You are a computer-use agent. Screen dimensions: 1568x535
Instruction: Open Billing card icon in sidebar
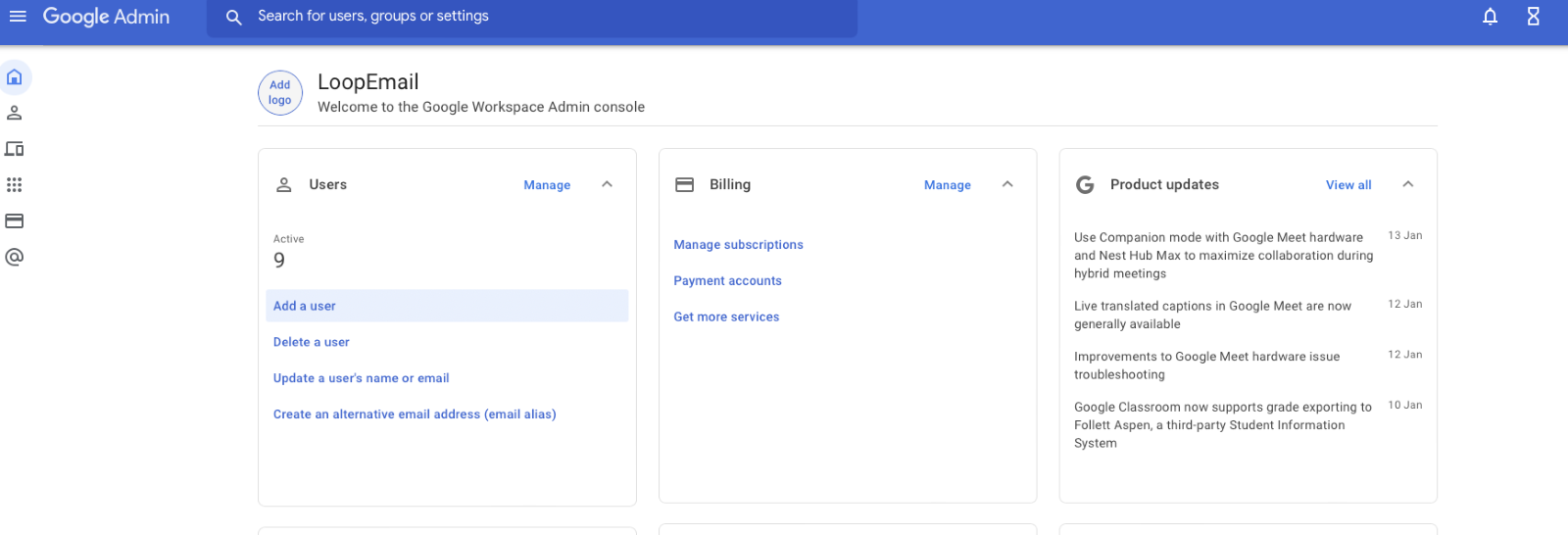[x=15, y=221]
